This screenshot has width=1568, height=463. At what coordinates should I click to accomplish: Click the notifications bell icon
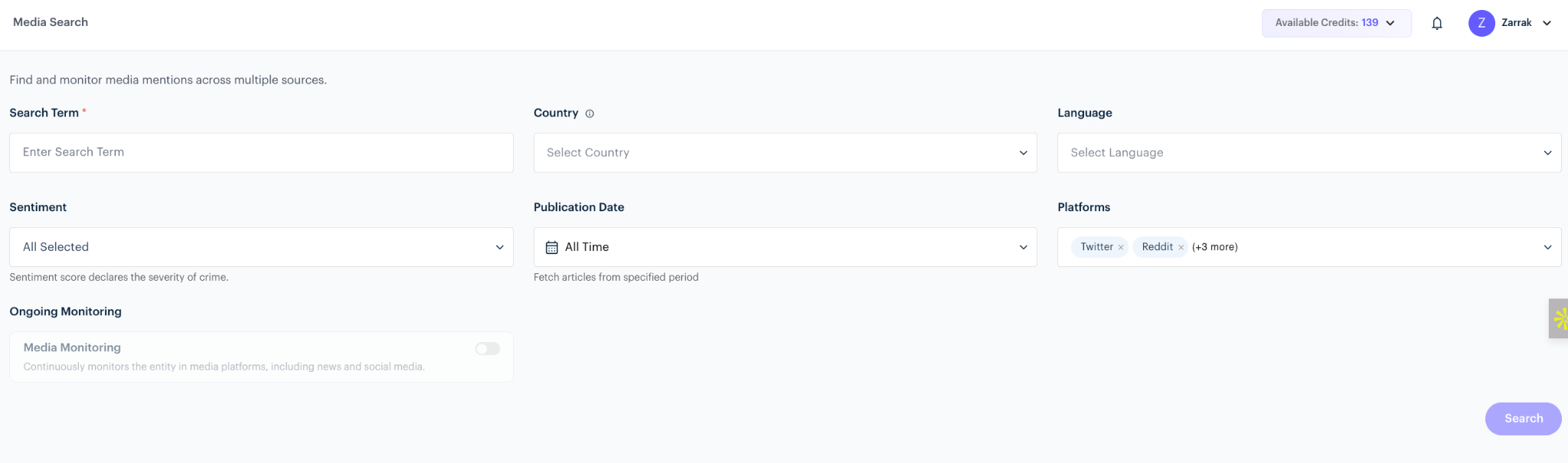[1437, 23]
